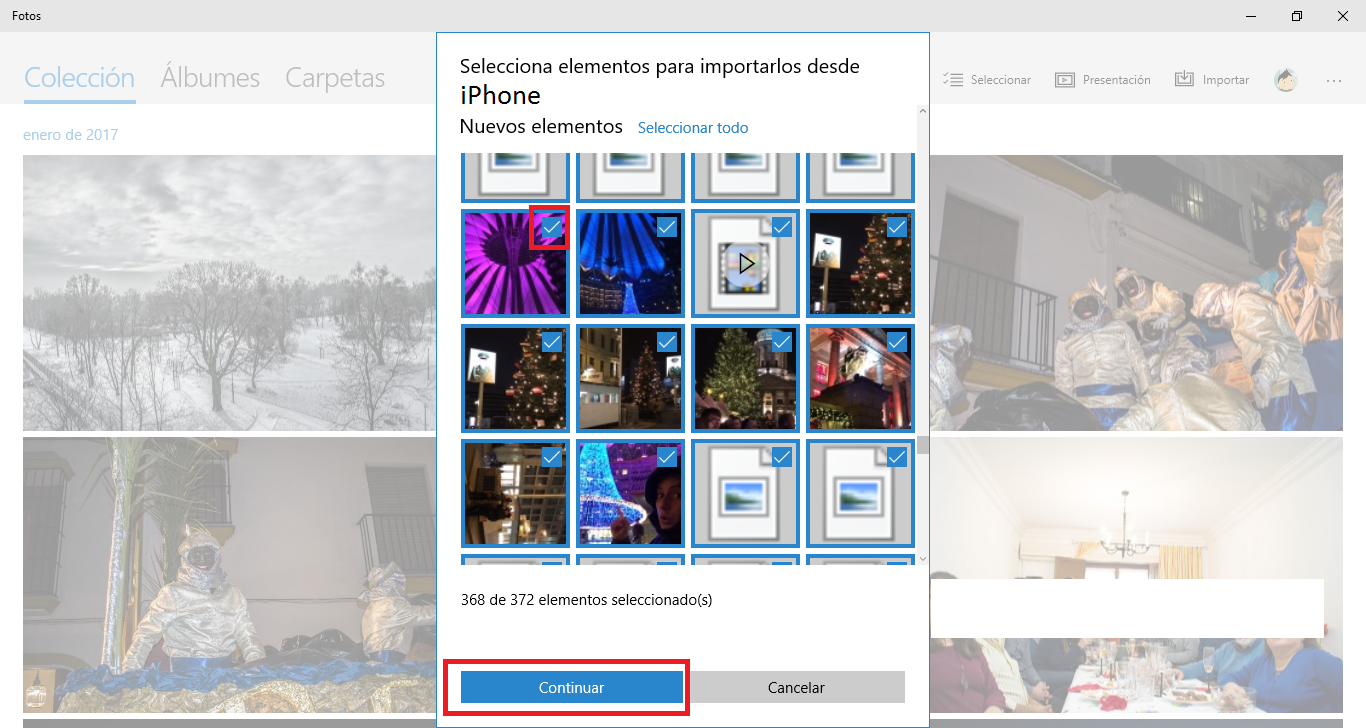Viewport: 1366px width, 728px height.
Task: Click the dialog scrollbar up arrow
Action: pyautogui.click(x=923, y=111)
